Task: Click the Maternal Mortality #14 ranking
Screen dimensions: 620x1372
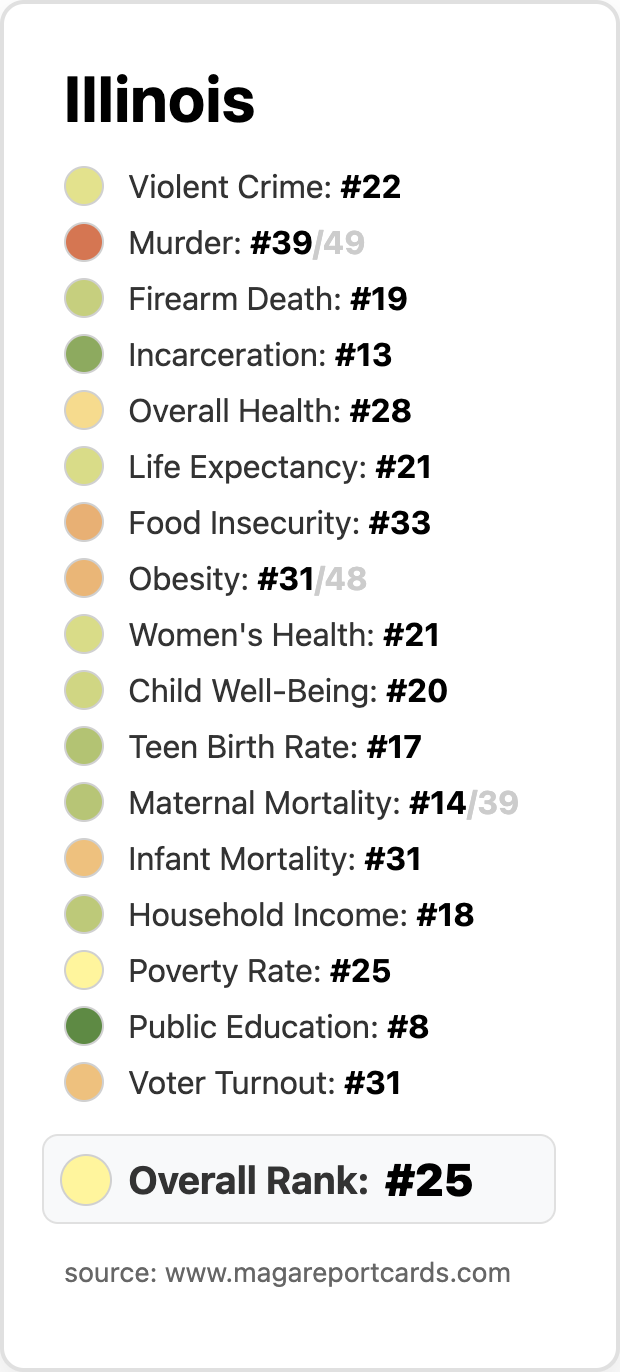Action: click(324, 803)
